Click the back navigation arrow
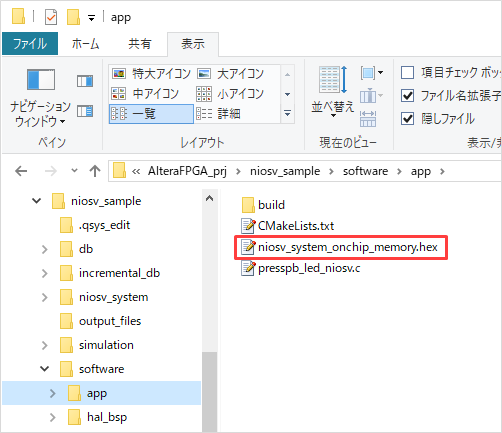 (21, 171)
